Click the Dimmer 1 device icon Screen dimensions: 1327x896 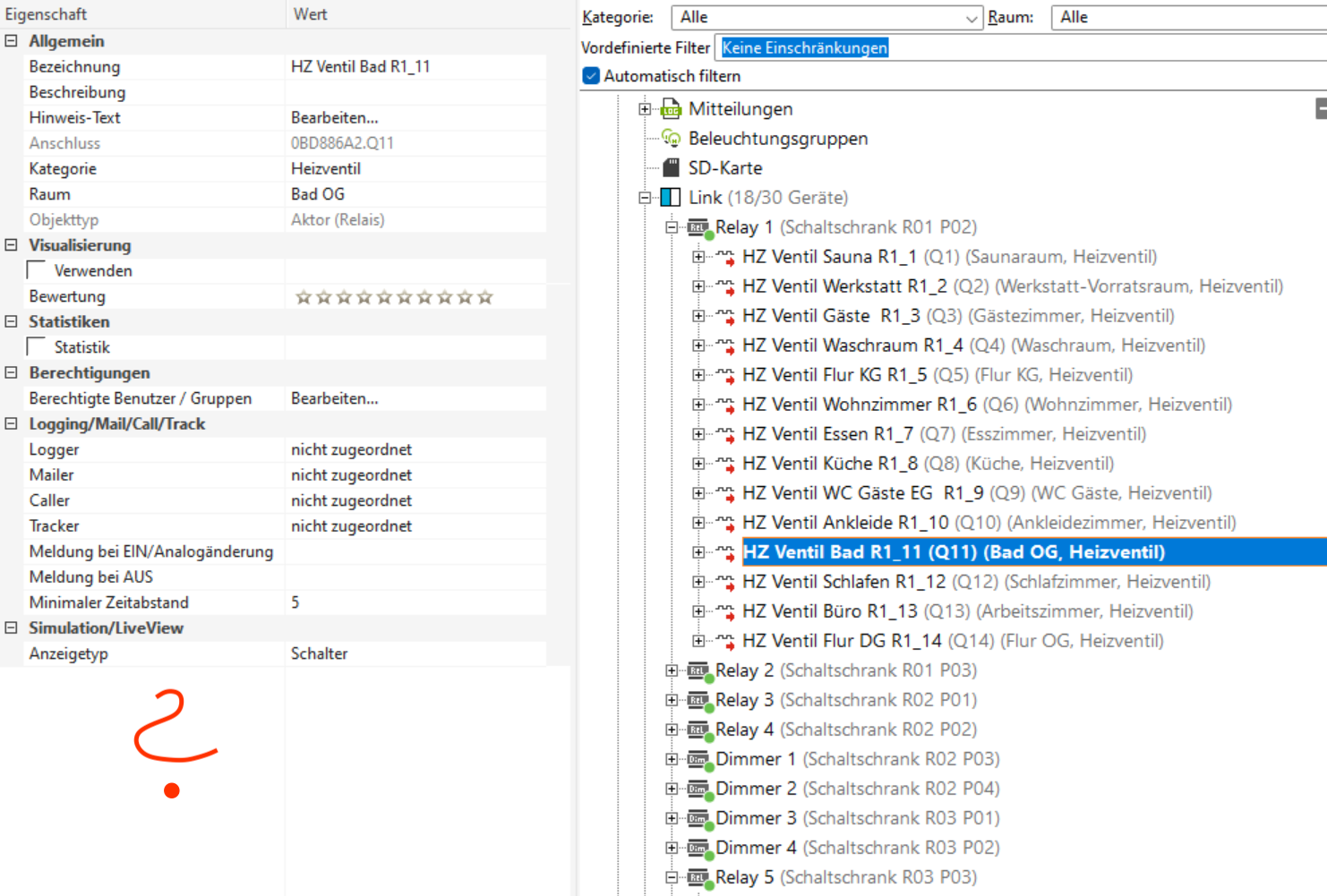click(699, 760)
